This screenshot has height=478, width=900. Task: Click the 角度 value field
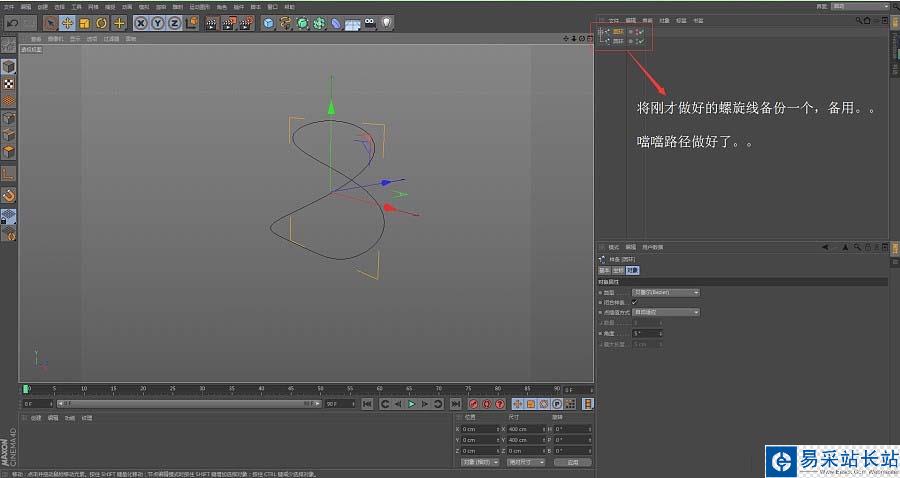pos(646,333)
